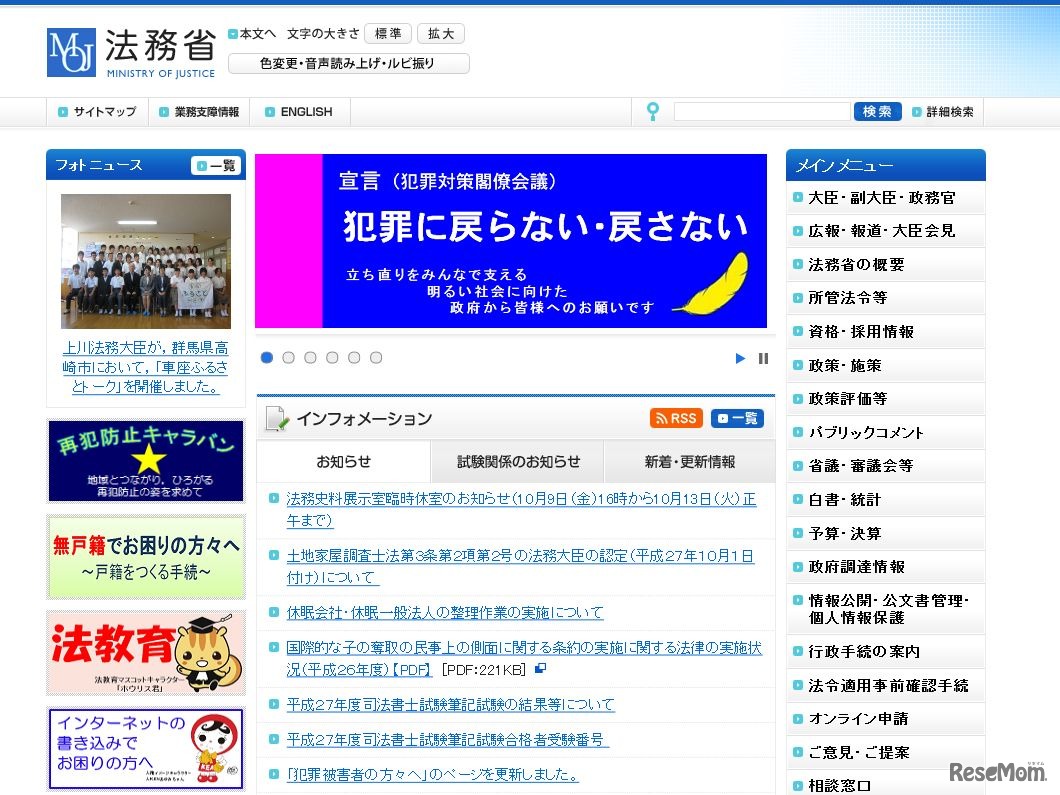Screen dimensions: 1060x795
Task: Select 標準 text size option
Action: click(387, 33)
